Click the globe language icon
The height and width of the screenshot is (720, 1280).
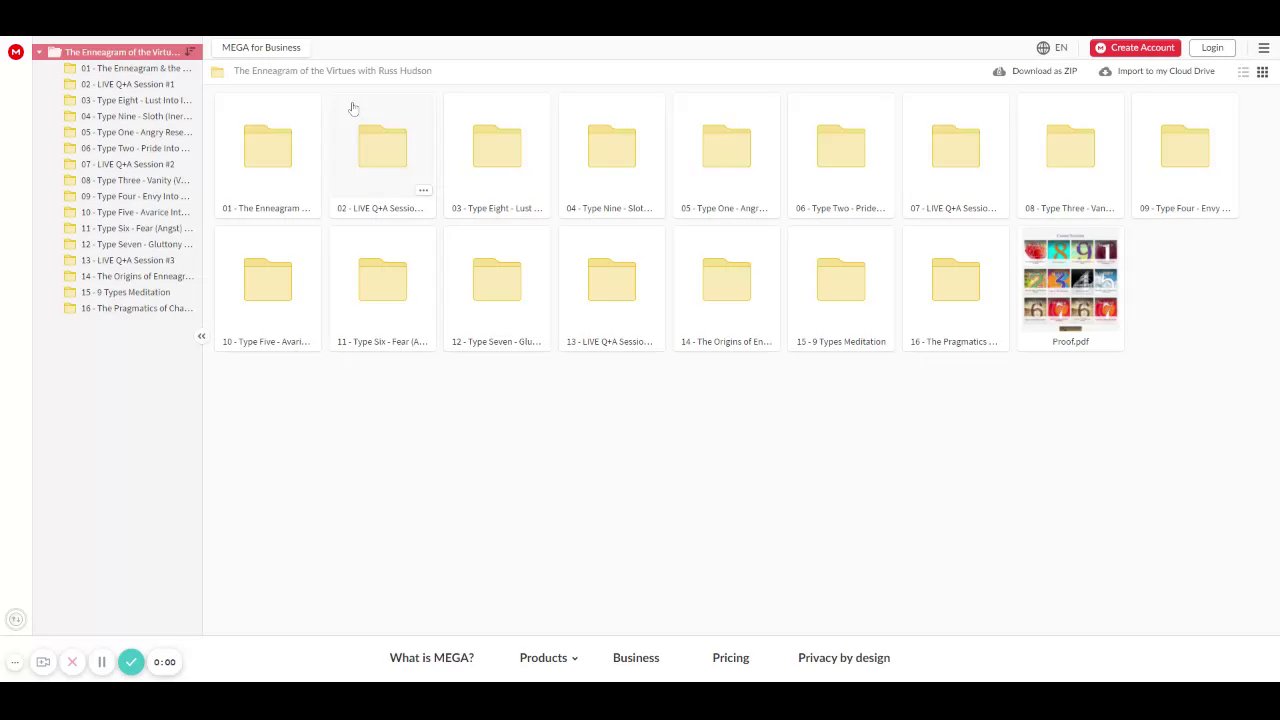[1043, 48]
